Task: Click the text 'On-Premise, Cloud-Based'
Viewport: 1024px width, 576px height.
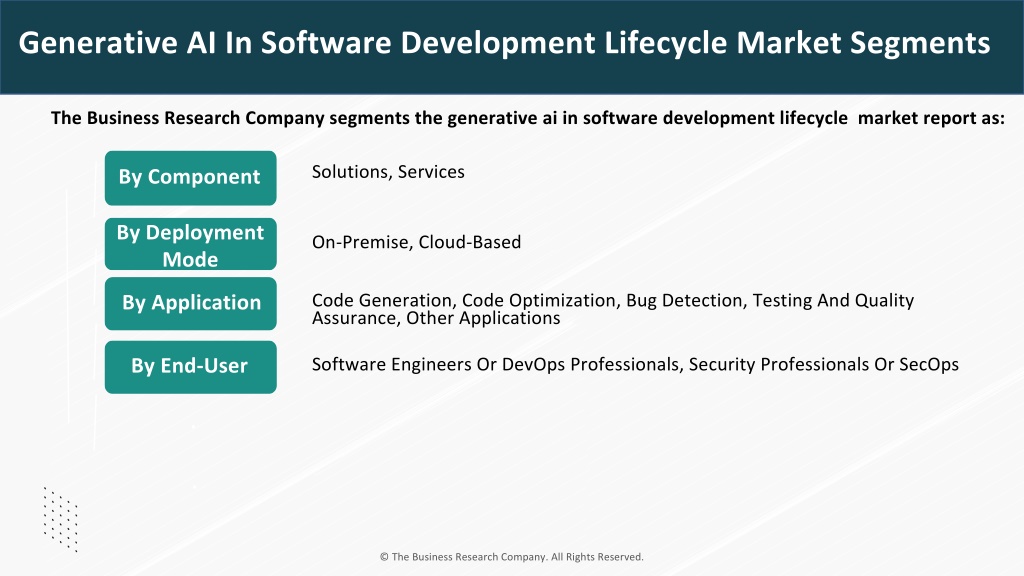Action: pyautogui.click(x=416, y=242)
